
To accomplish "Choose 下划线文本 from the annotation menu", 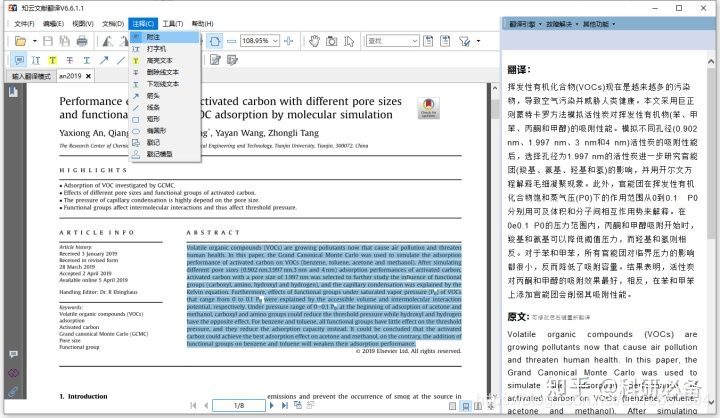I will 165,84.
